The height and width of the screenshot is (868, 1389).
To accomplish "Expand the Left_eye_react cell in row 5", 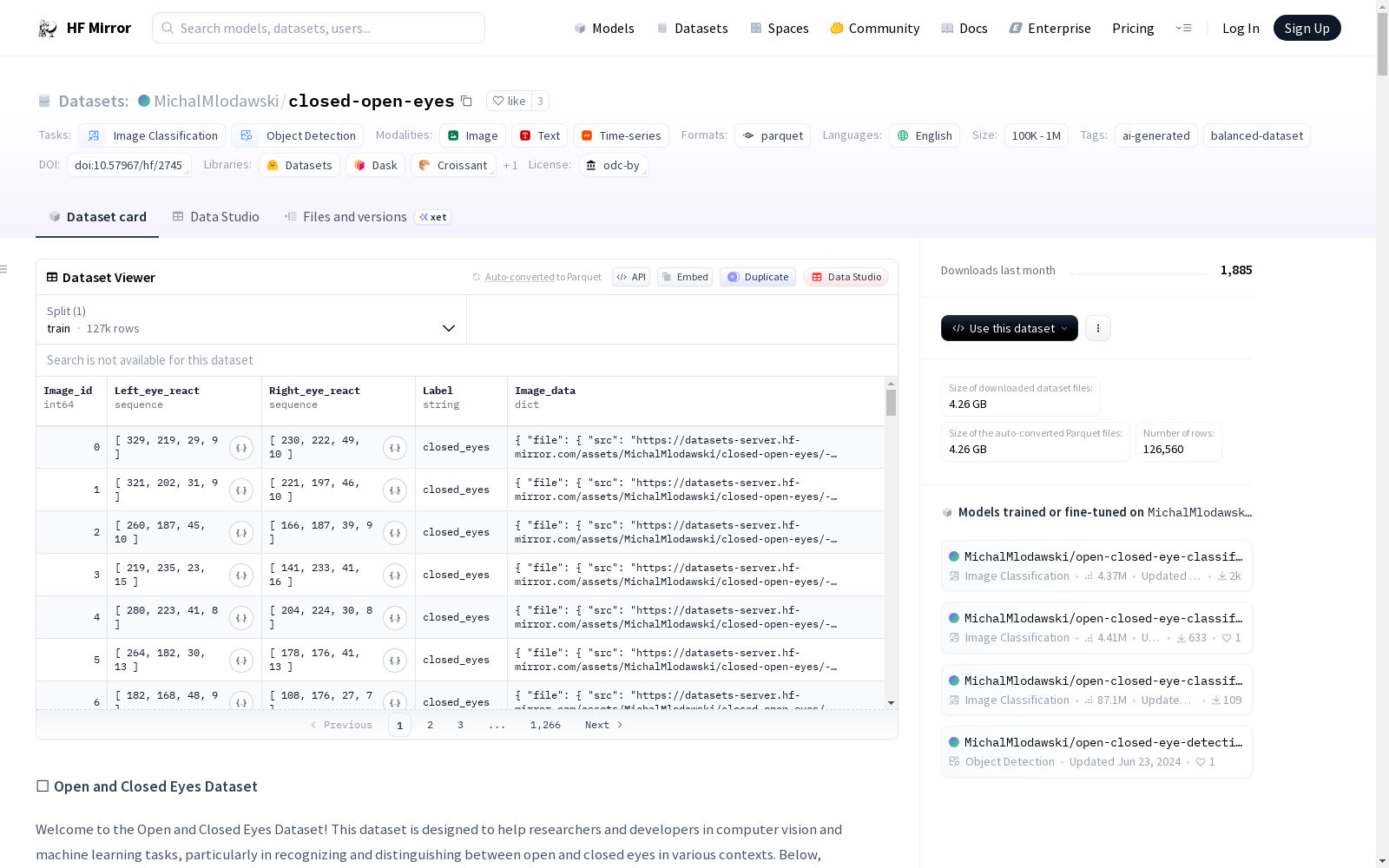I will [x=241, y=661].
